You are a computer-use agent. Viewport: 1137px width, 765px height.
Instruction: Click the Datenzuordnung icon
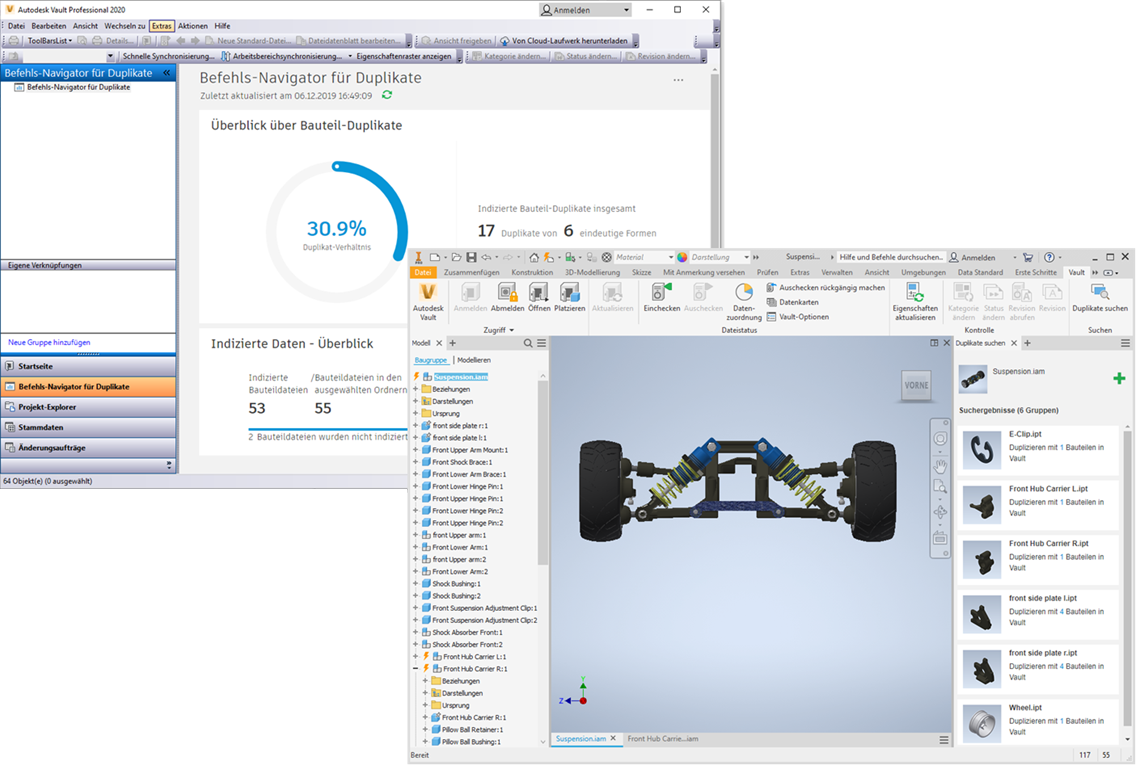(744, 302)
